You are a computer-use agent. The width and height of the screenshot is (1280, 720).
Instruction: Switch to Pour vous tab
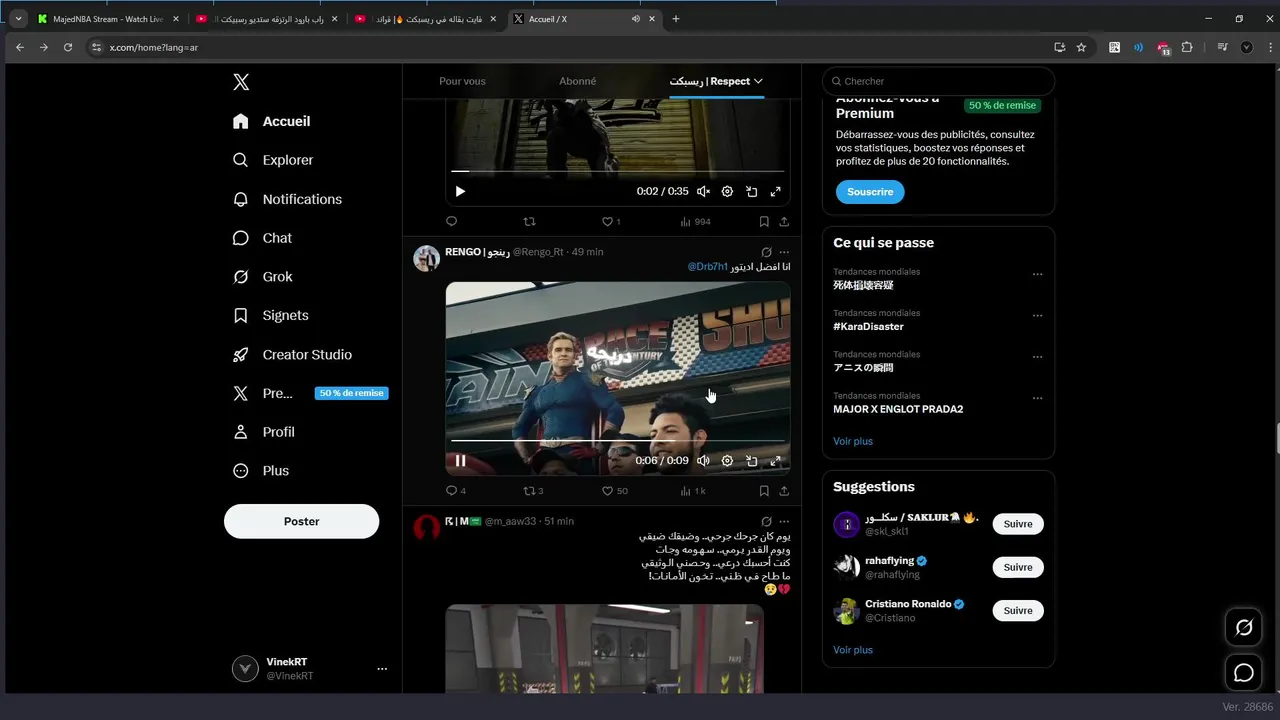pyautogui.click(x=462, y=81)
